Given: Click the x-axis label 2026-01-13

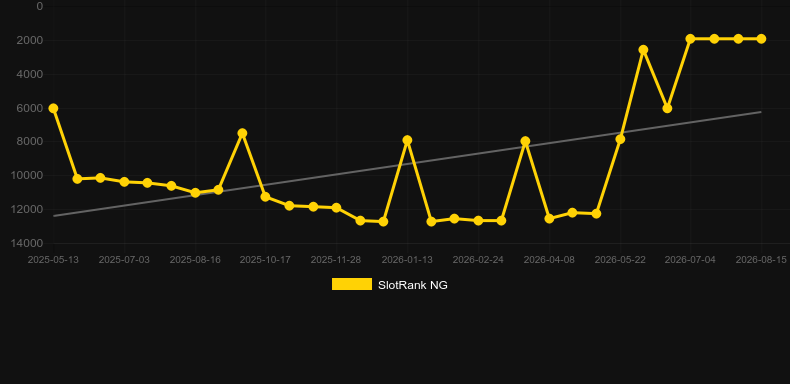Looking at the screenshot, I should (x=407, y=260).
